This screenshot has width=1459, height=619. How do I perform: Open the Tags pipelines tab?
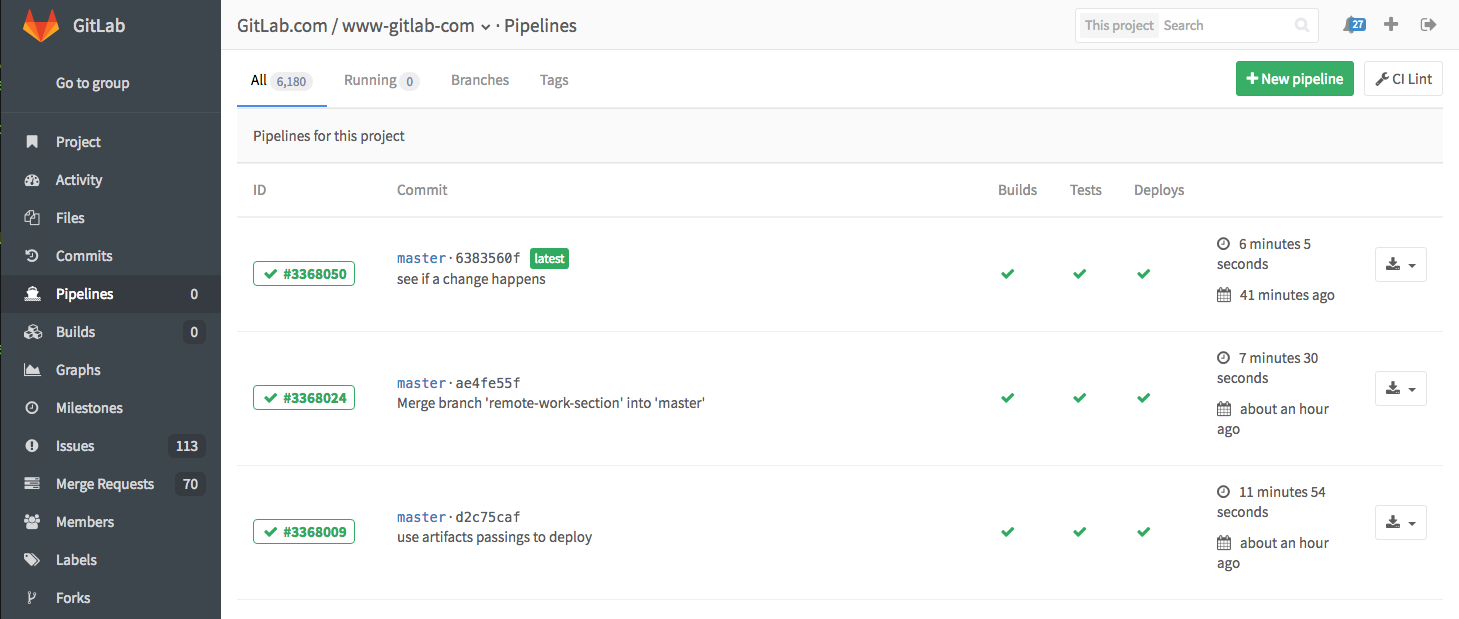[554, 79]
